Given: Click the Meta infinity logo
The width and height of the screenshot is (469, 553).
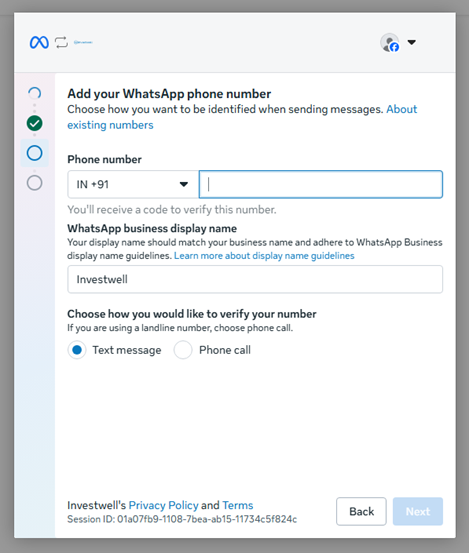Looking at the screenshot, I should tap(39, 42).
